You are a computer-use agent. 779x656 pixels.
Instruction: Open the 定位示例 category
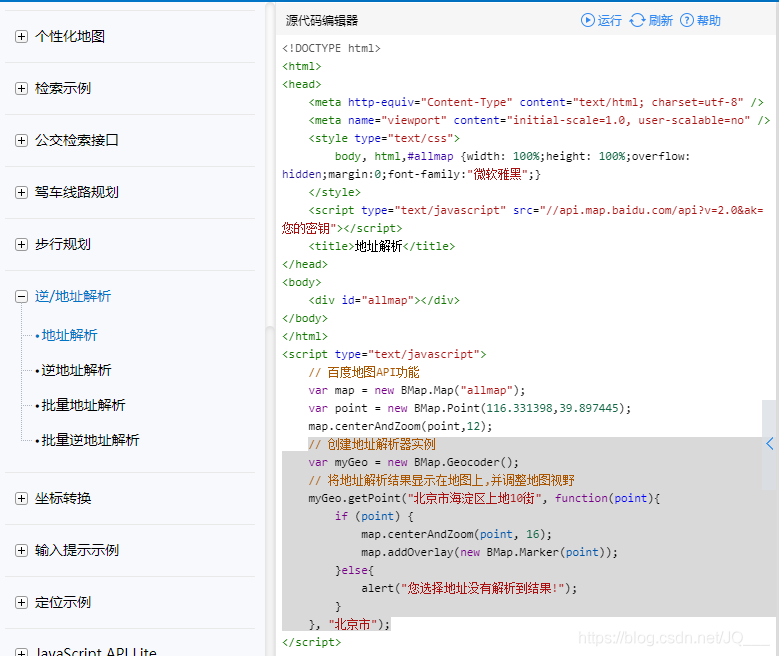[63, 603]
